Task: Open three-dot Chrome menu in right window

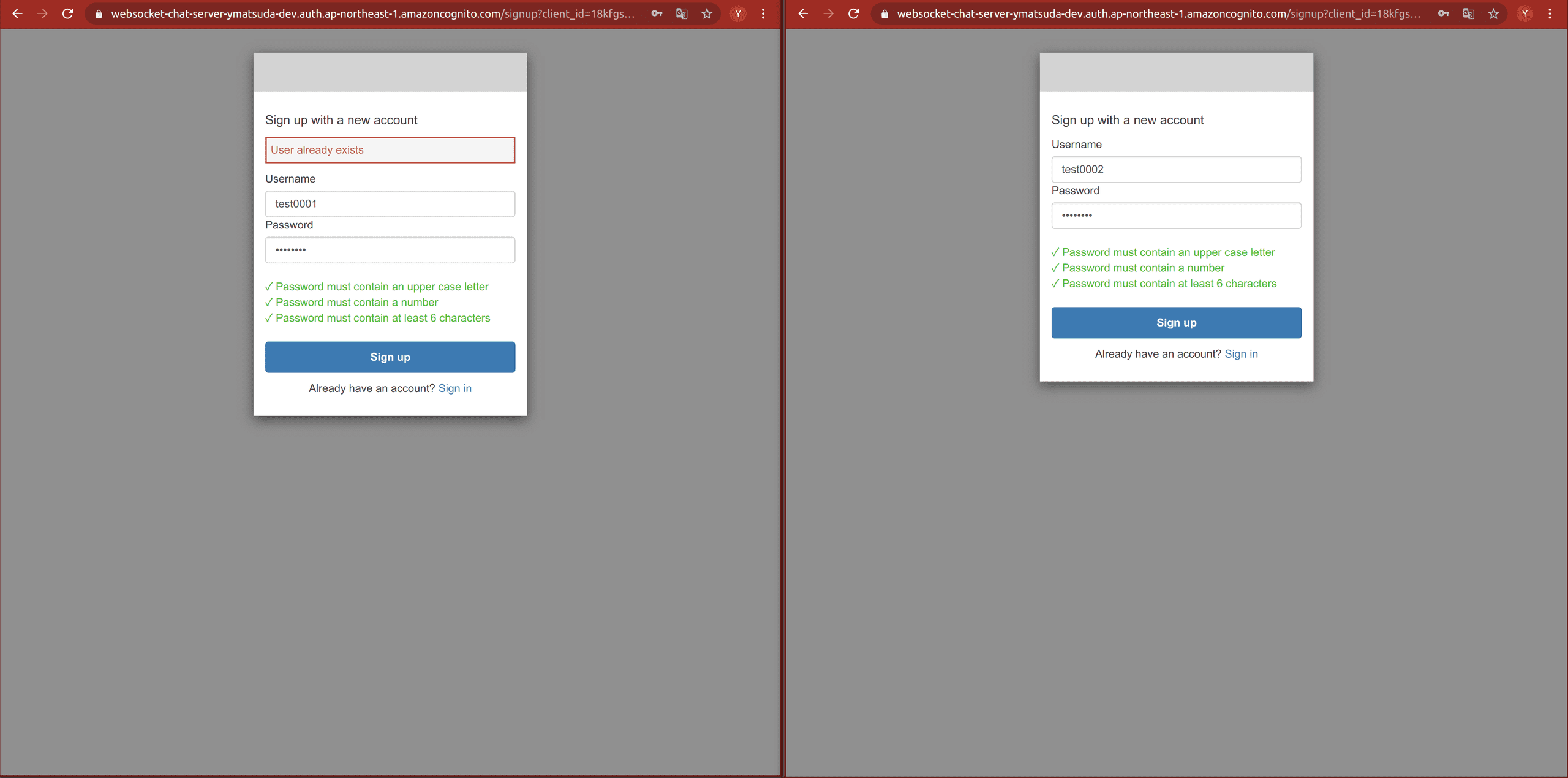Action: (1550, 13)
